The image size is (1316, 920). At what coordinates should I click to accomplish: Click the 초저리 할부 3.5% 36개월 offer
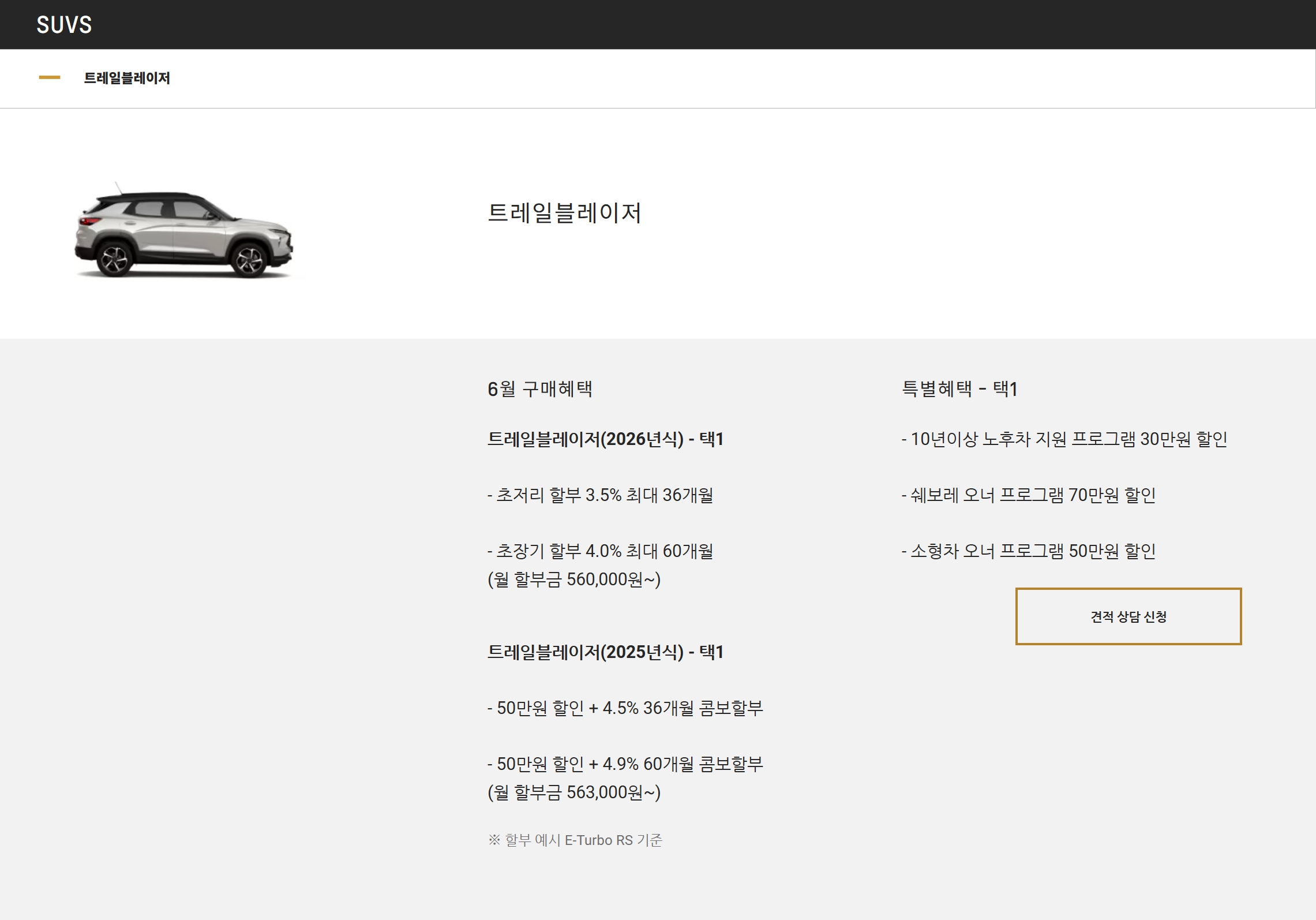[x=600, y=495]
